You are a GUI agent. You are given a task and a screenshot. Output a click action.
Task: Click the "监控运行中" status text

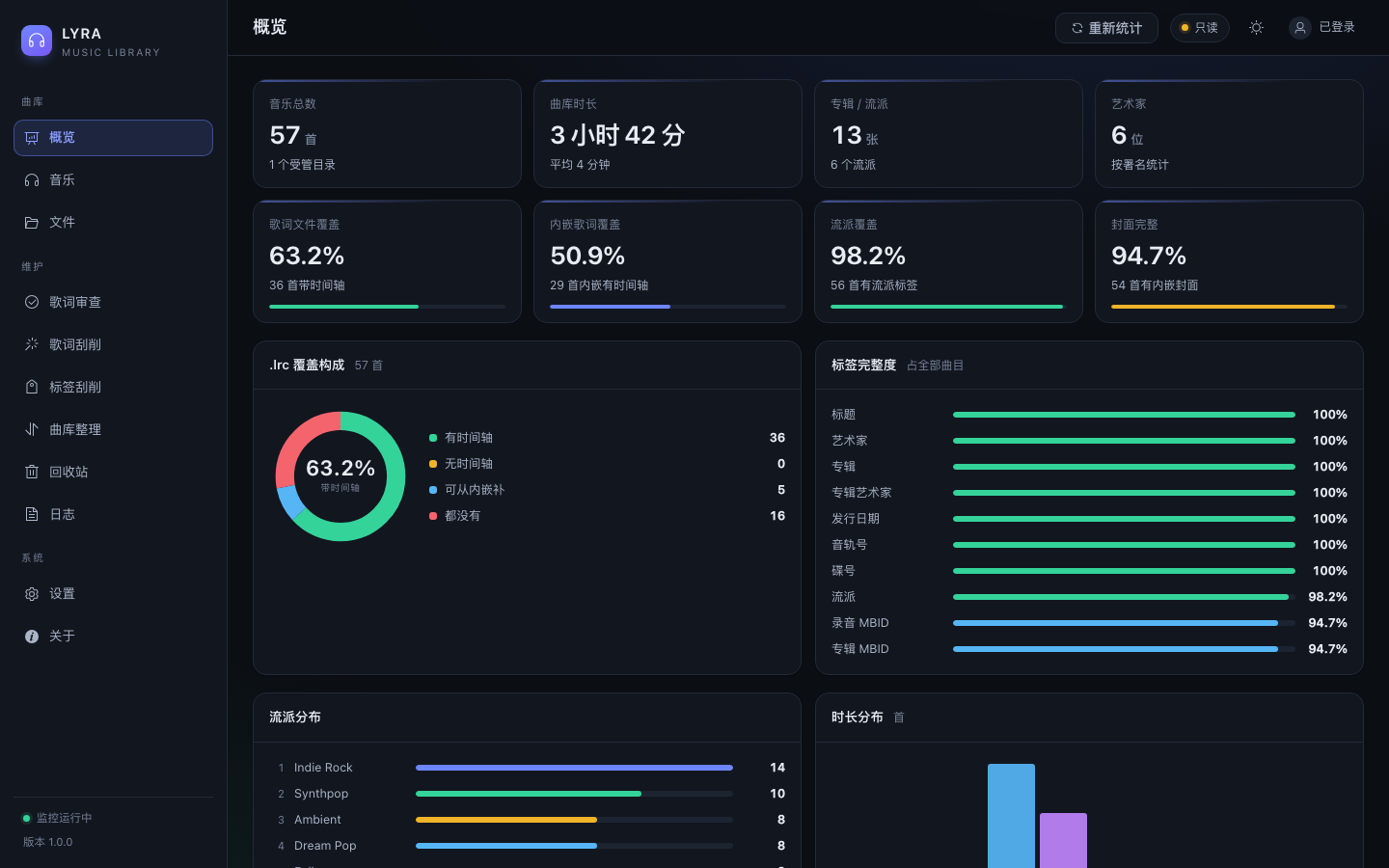point(65,818)
